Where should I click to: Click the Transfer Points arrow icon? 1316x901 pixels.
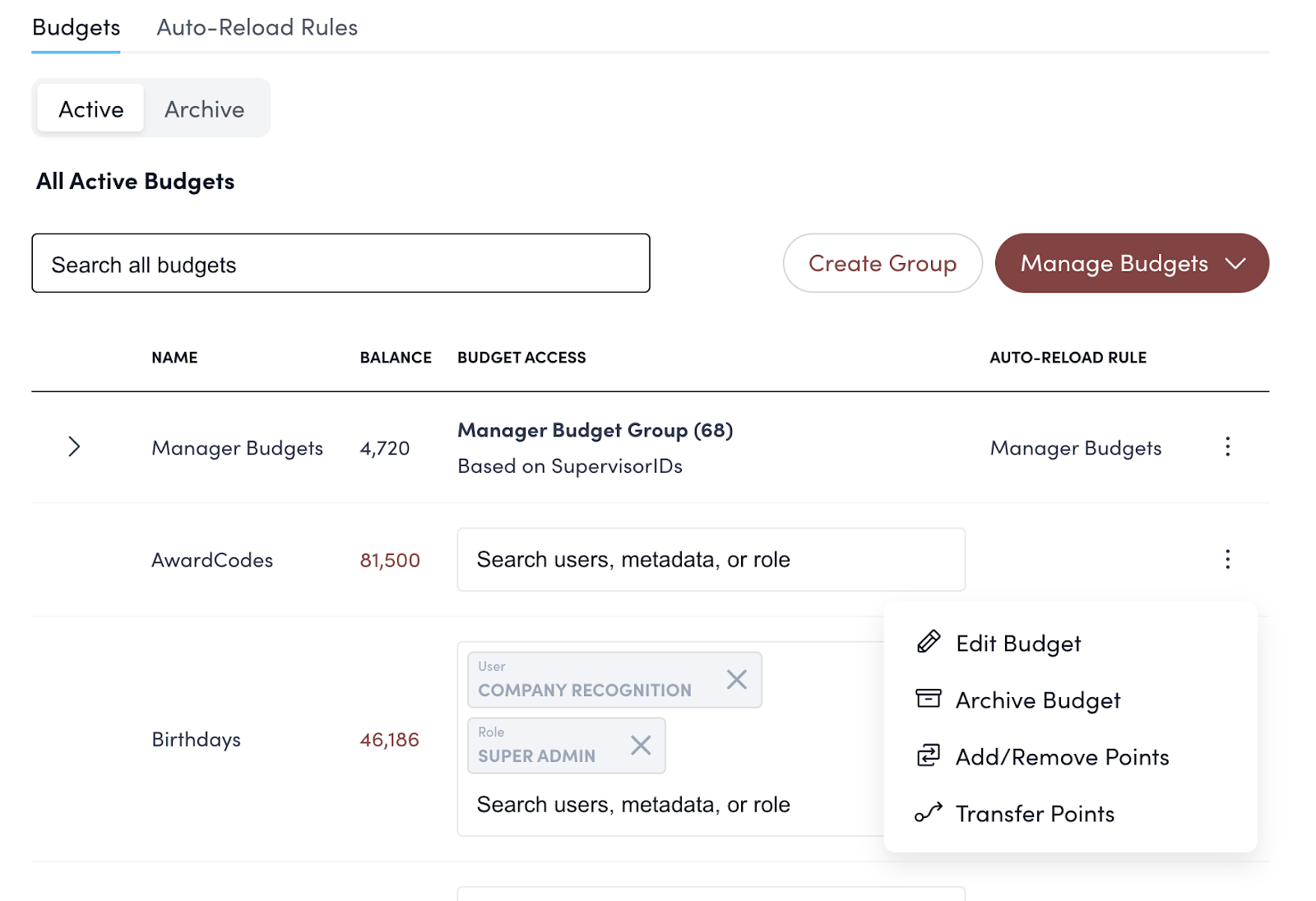929,813
